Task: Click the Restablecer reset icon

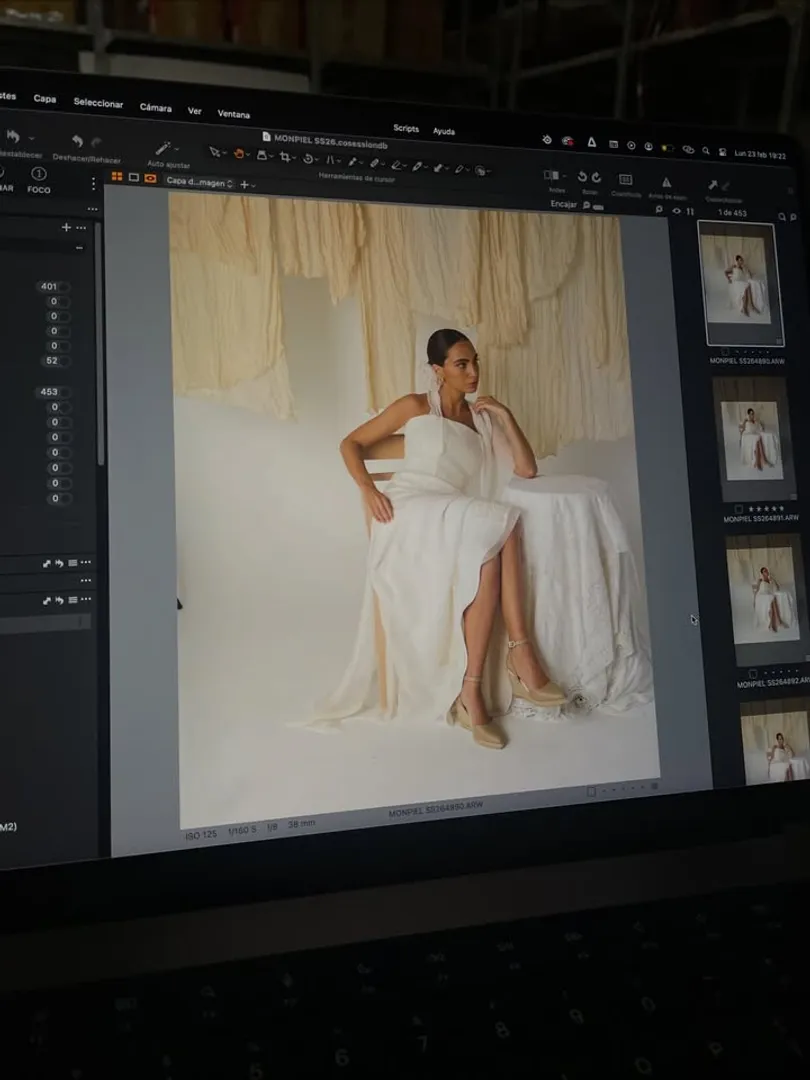Action: (x=12, y=136)
